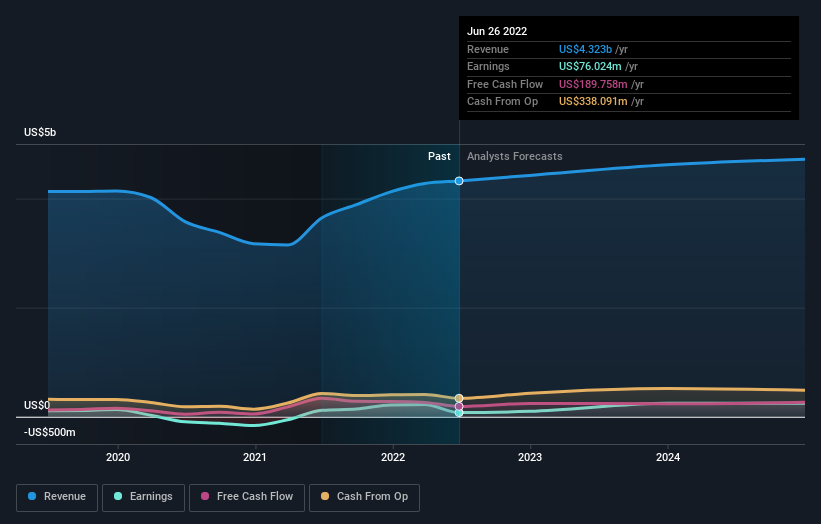
Task: Toggle the Free Cash Flow legend button
Action: [247, 497]
